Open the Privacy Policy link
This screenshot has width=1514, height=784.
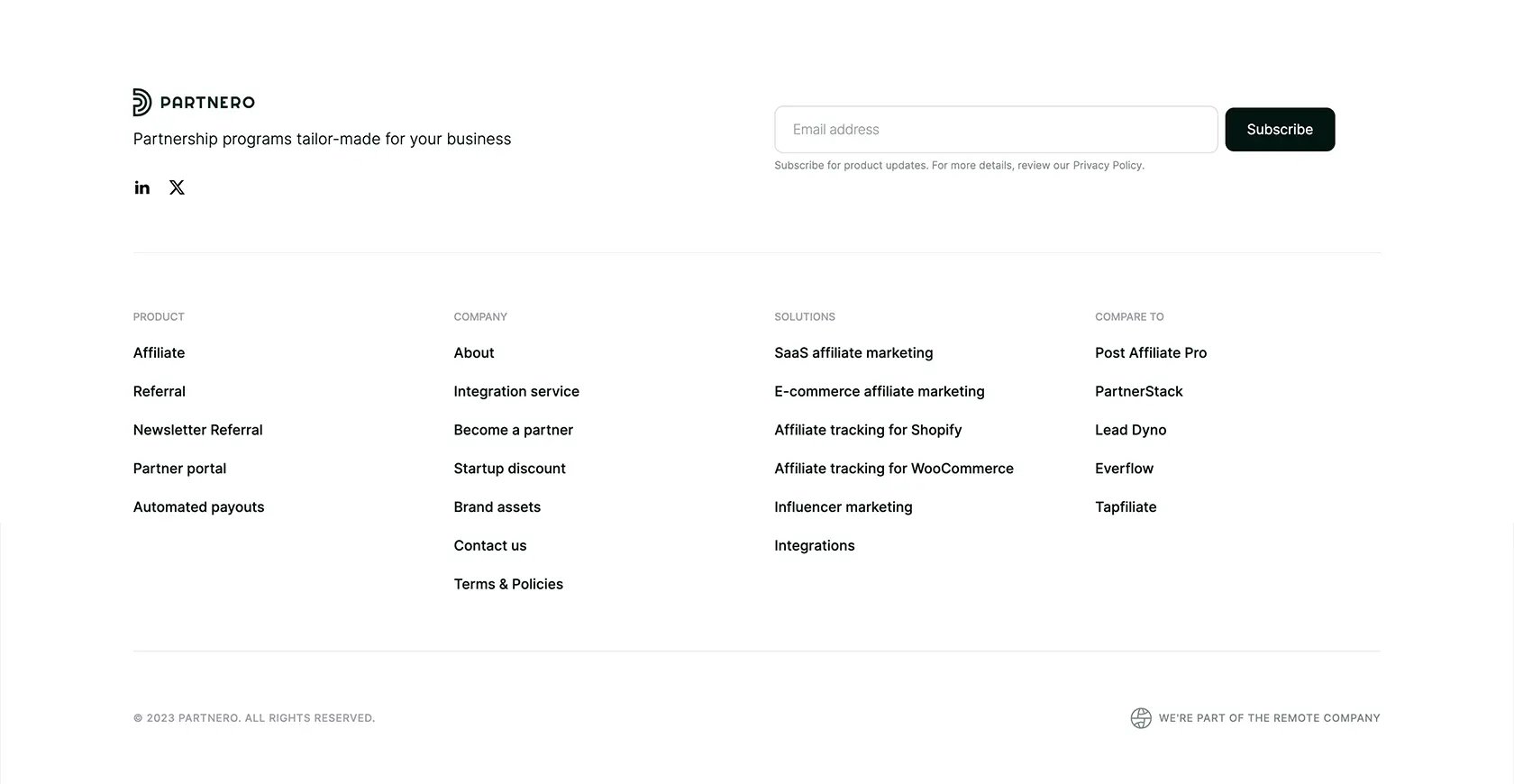pos(1108,166)
